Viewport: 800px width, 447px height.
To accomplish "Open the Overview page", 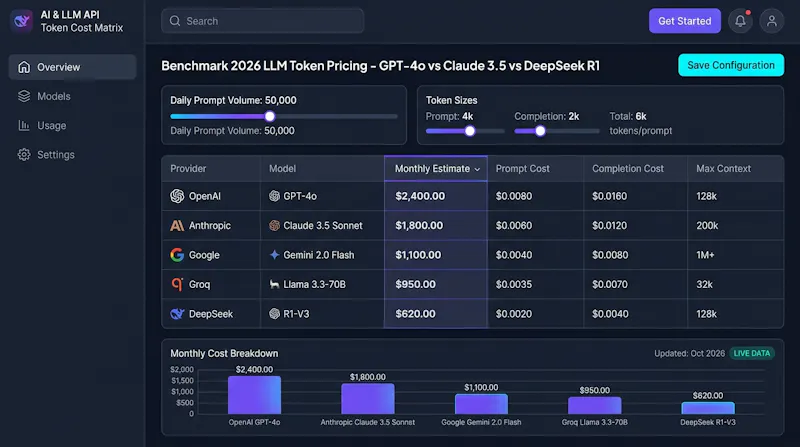I will coord(72,67).
